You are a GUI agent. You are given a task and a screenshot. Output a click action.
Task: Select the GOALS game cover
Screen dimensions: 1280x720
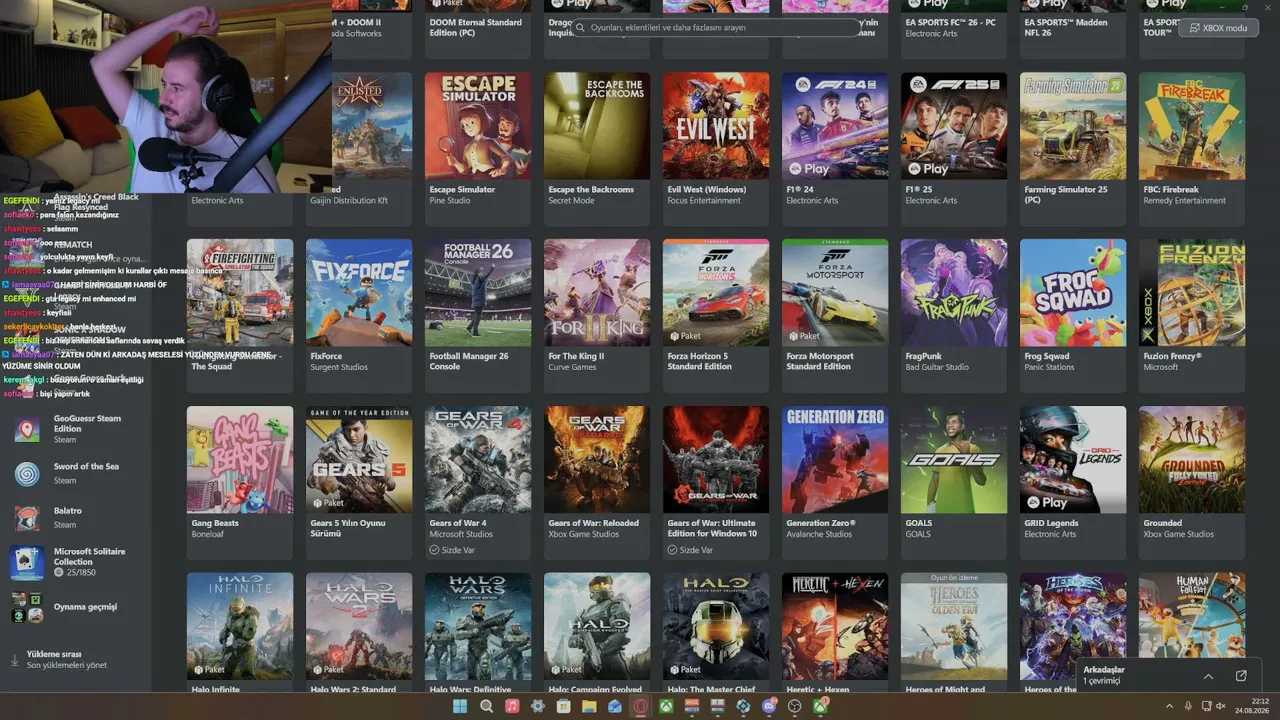point(954,460)
